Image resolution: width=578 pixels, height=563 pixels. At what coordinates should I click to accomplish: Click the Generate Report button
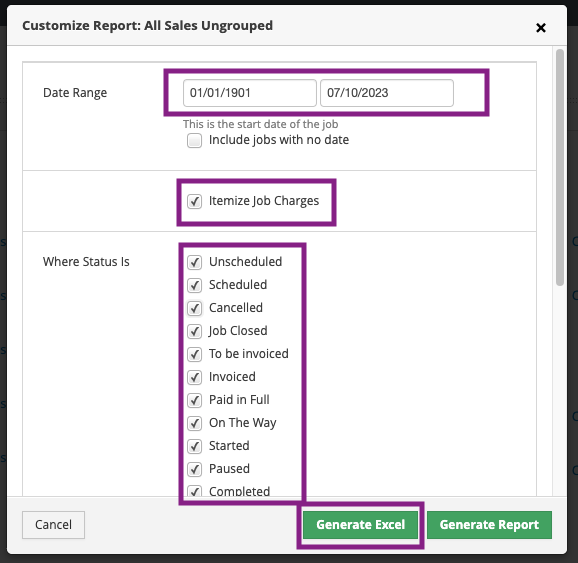click(x=489, y=525)
